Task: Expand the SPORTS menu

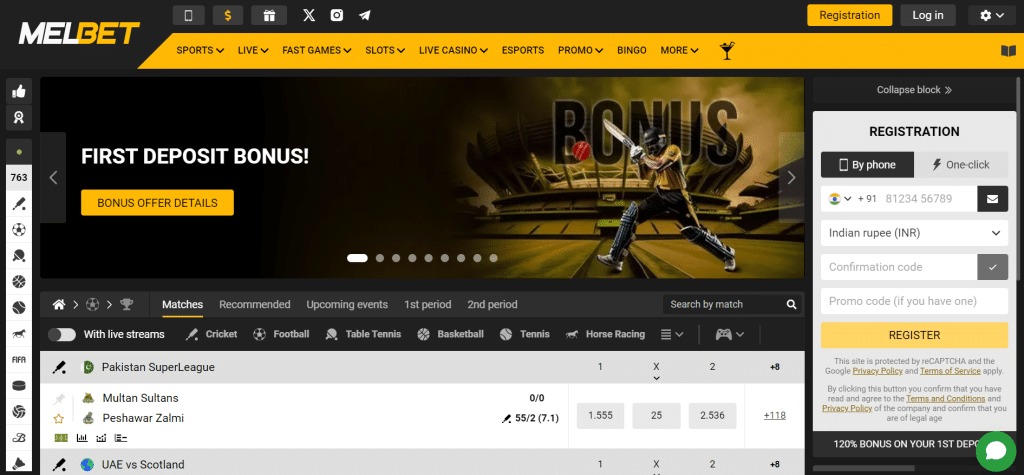Action: 200,50
